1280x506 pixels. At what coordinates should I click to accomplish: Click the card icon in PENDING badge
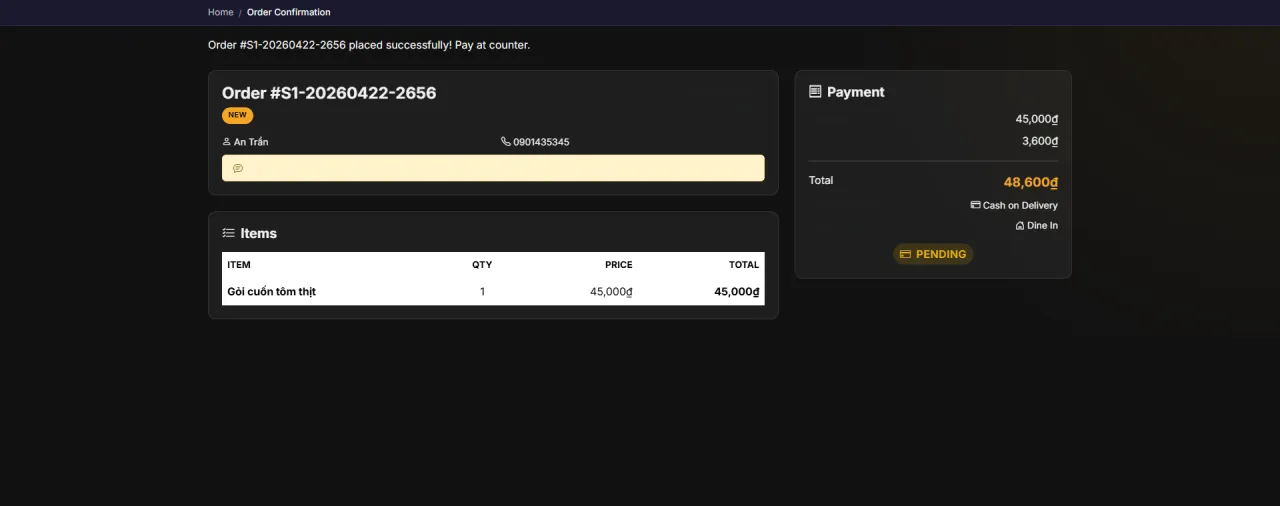pyautogui.click(x=905, y=254)
